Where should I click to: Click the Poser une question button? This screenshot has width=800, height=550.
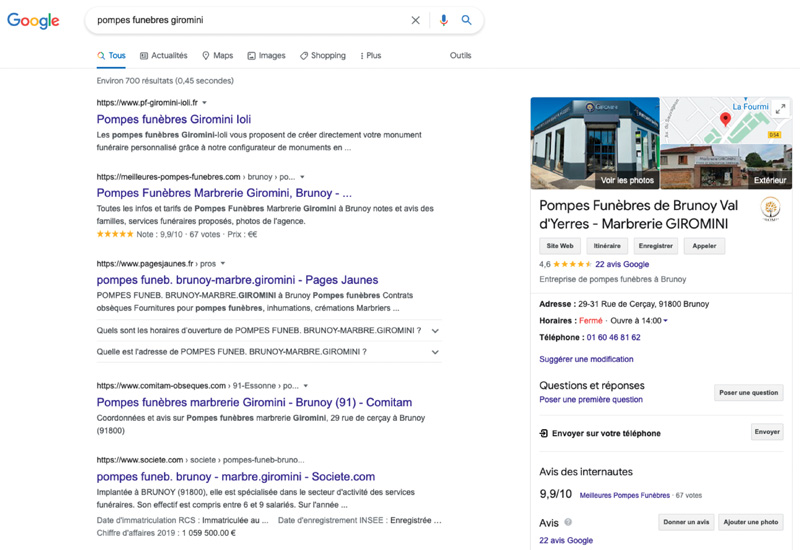[748, 393]
